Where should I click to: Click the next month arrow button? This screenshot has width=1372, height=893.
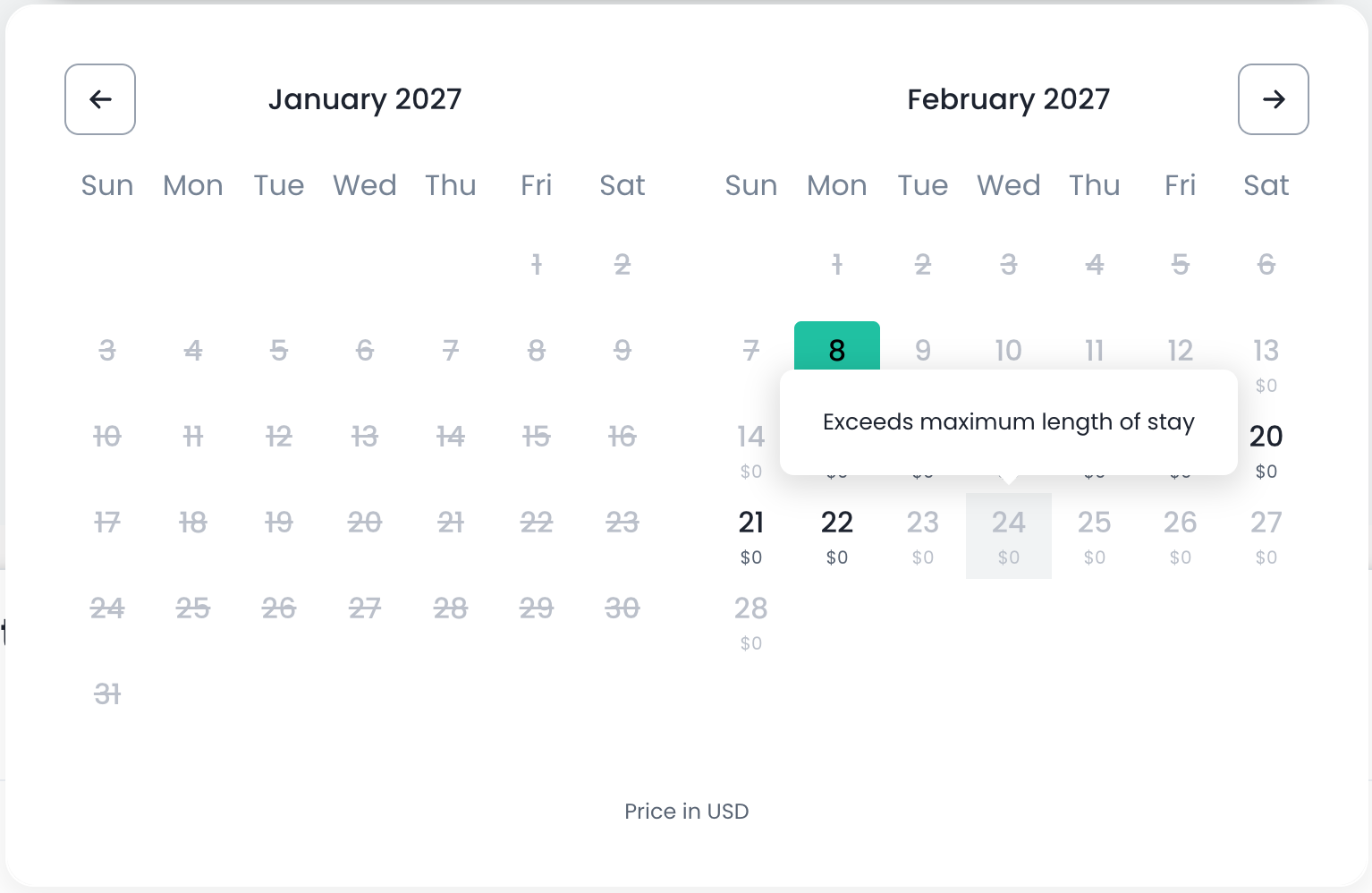[x=1273, y=99]
